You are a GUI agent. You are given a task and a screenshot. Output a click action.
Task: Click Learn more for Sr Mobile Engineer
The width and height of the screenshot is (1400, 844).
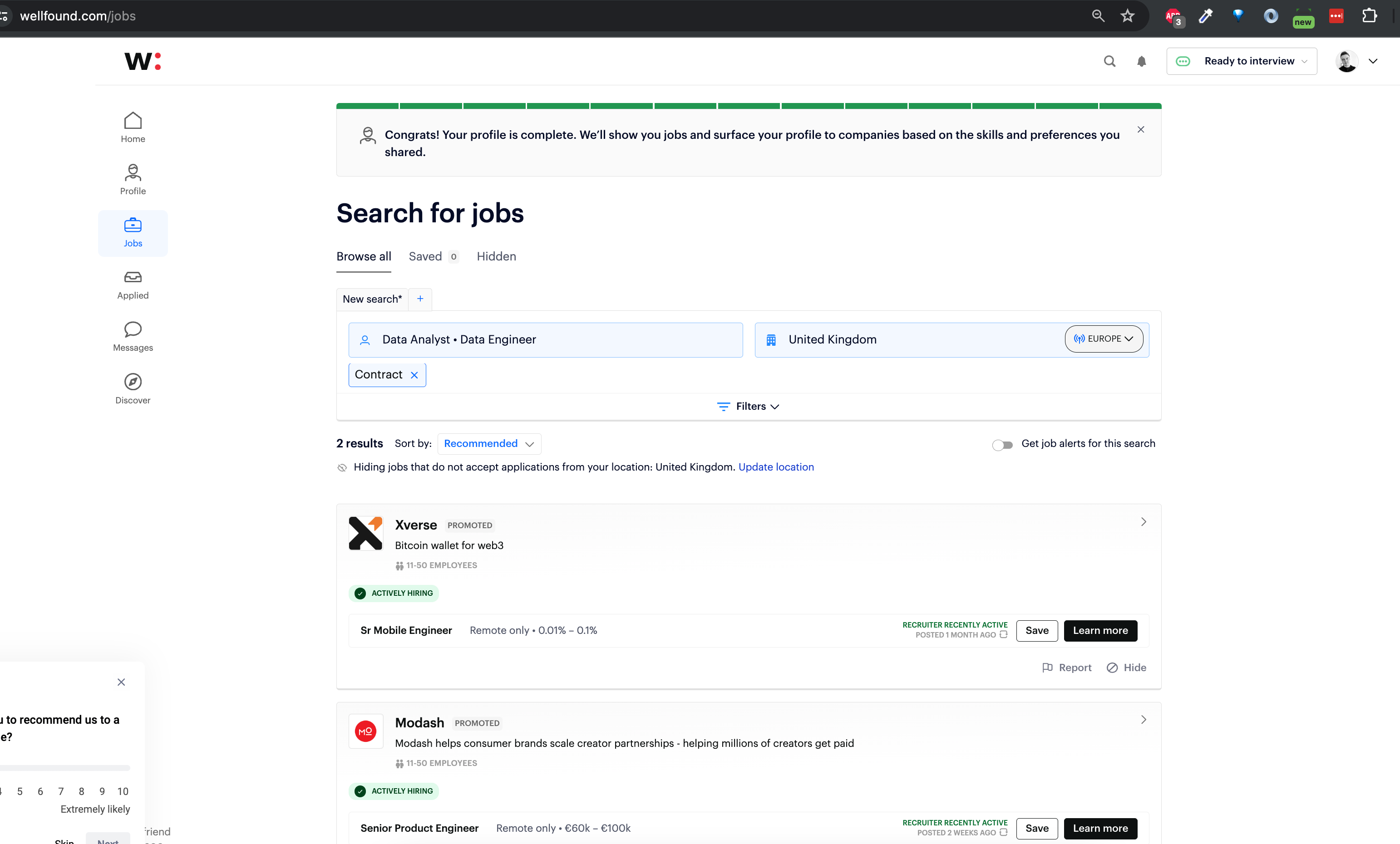tap(1099, 630)
